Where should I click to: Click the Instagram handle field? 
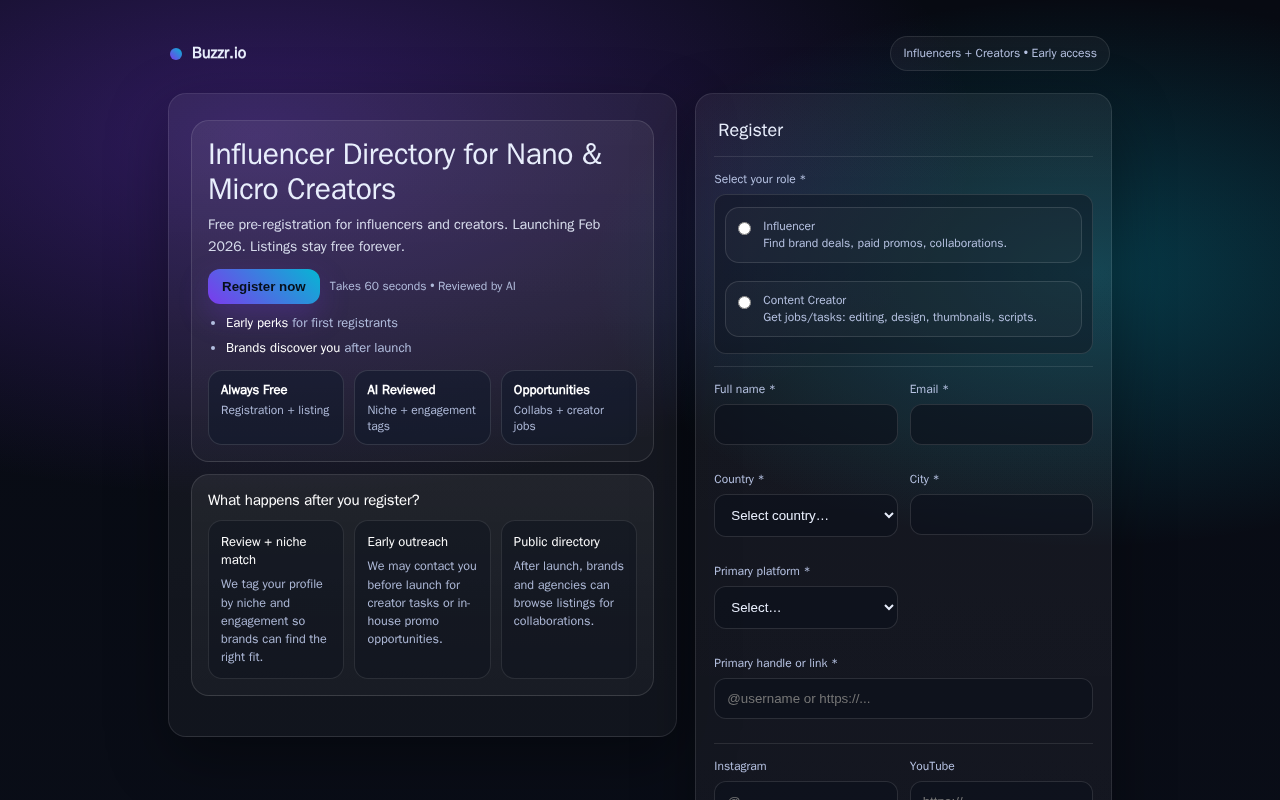tap(805, 791)
